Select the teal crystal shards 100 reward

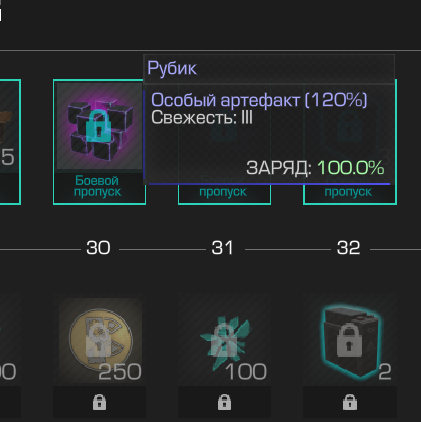coord(224,340)
